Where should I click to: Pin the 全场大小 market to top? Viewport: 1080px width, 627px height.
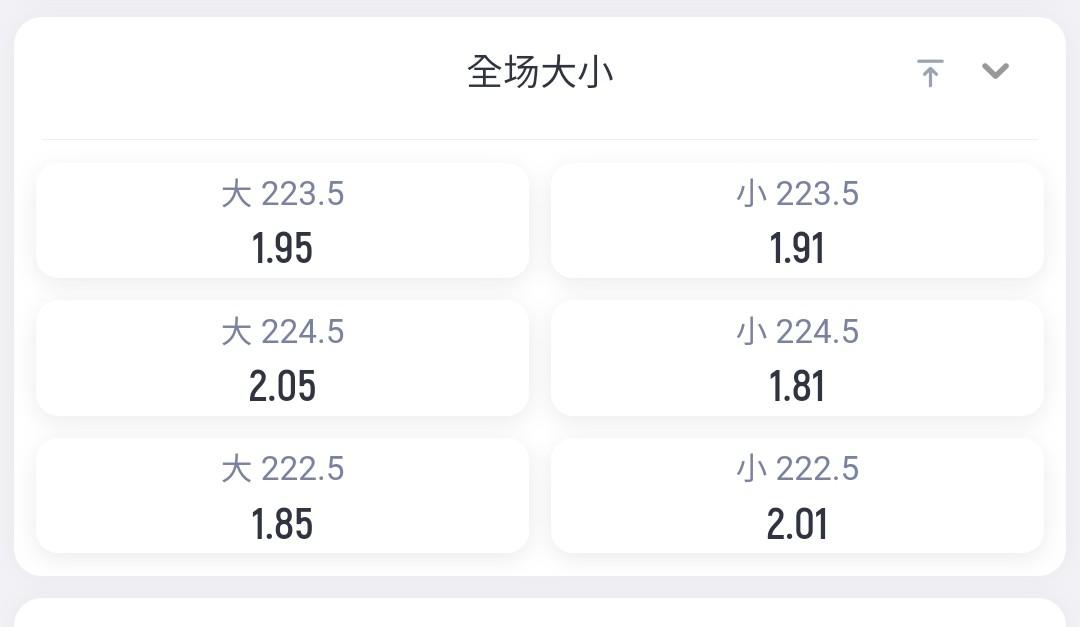click(930, 73)
